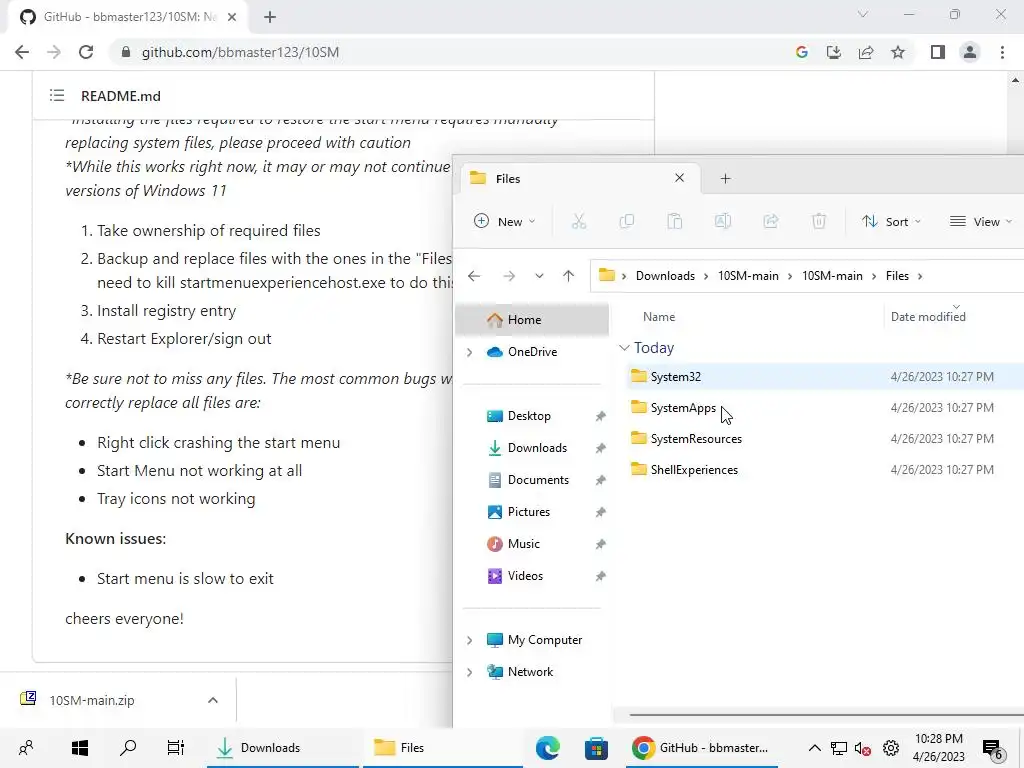Go up one folder in Explorer
The height and width of the screenshot is (768, 1024).
[568, 276]
